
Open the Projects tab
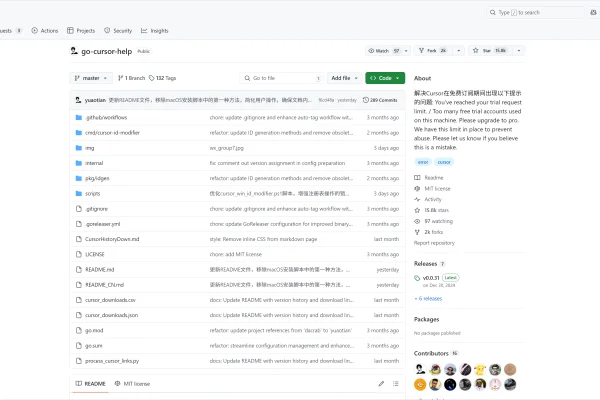pos(81,31)
